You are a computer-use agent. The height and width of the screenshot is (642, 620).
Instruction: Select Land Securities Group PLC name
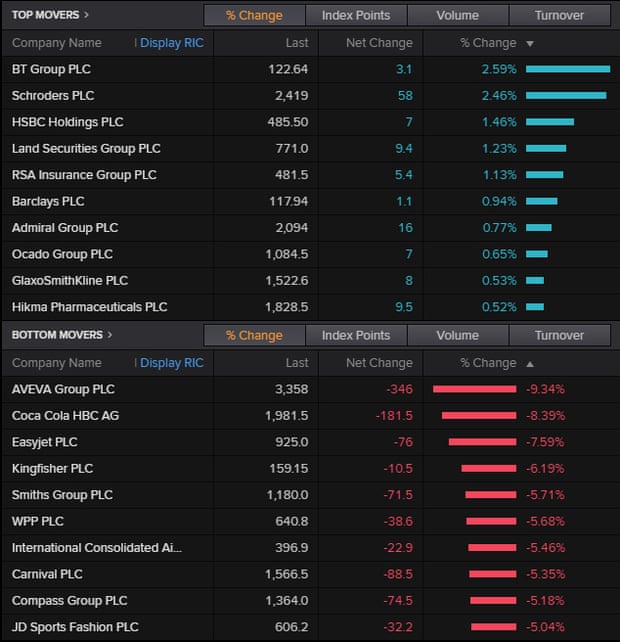point(86,149)
